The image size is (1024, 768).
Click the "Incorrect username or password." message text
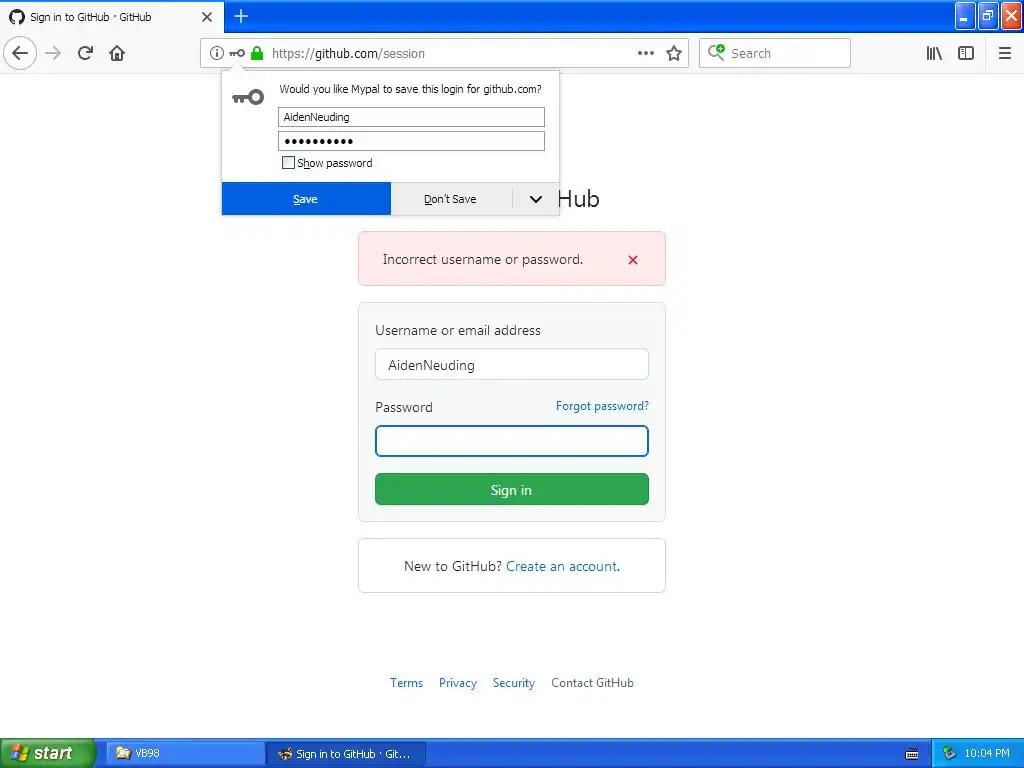pos(483,259)
